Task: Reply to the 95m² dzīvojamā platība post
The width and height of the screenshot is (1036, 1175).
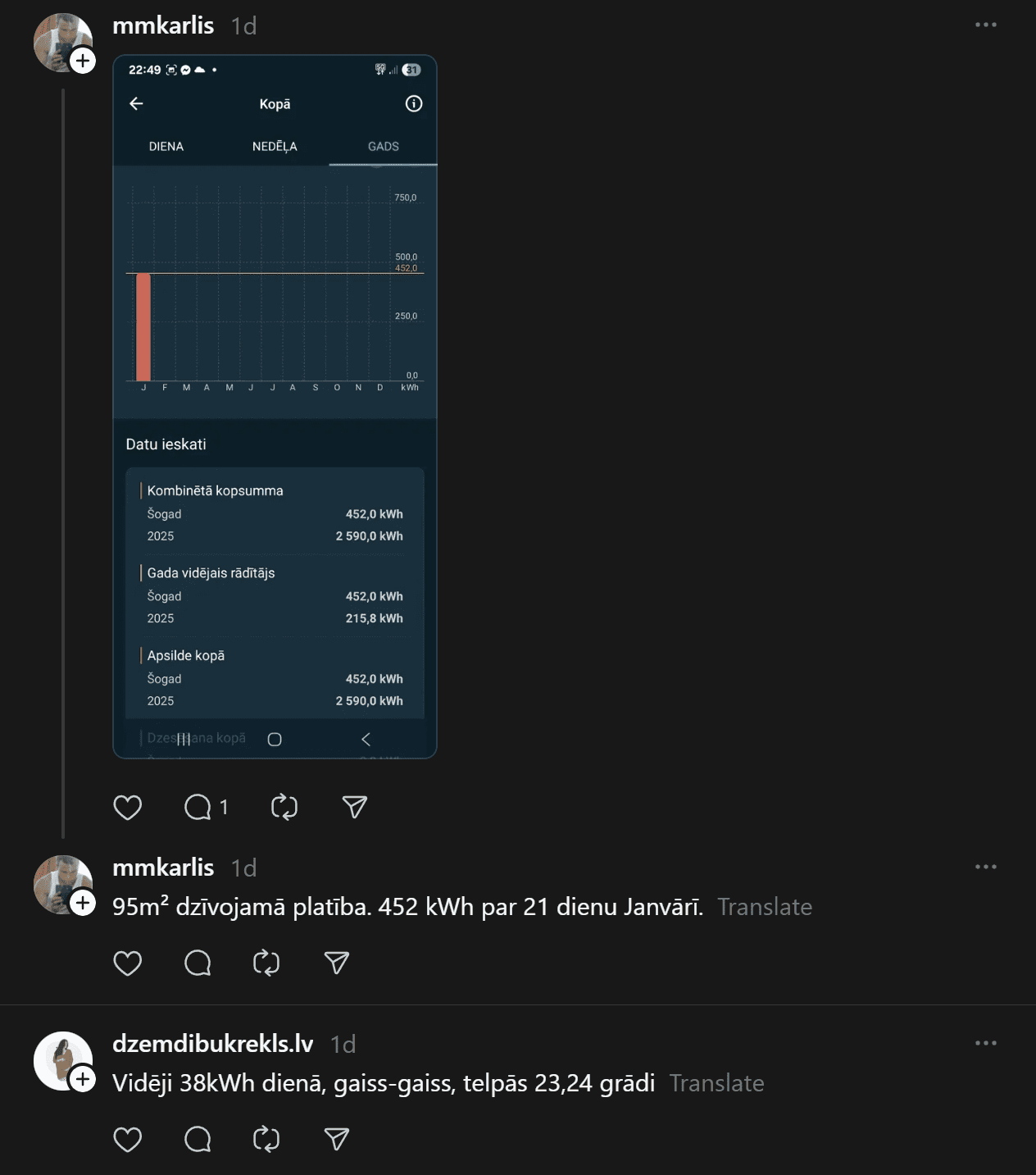Action: click(198, 963)
